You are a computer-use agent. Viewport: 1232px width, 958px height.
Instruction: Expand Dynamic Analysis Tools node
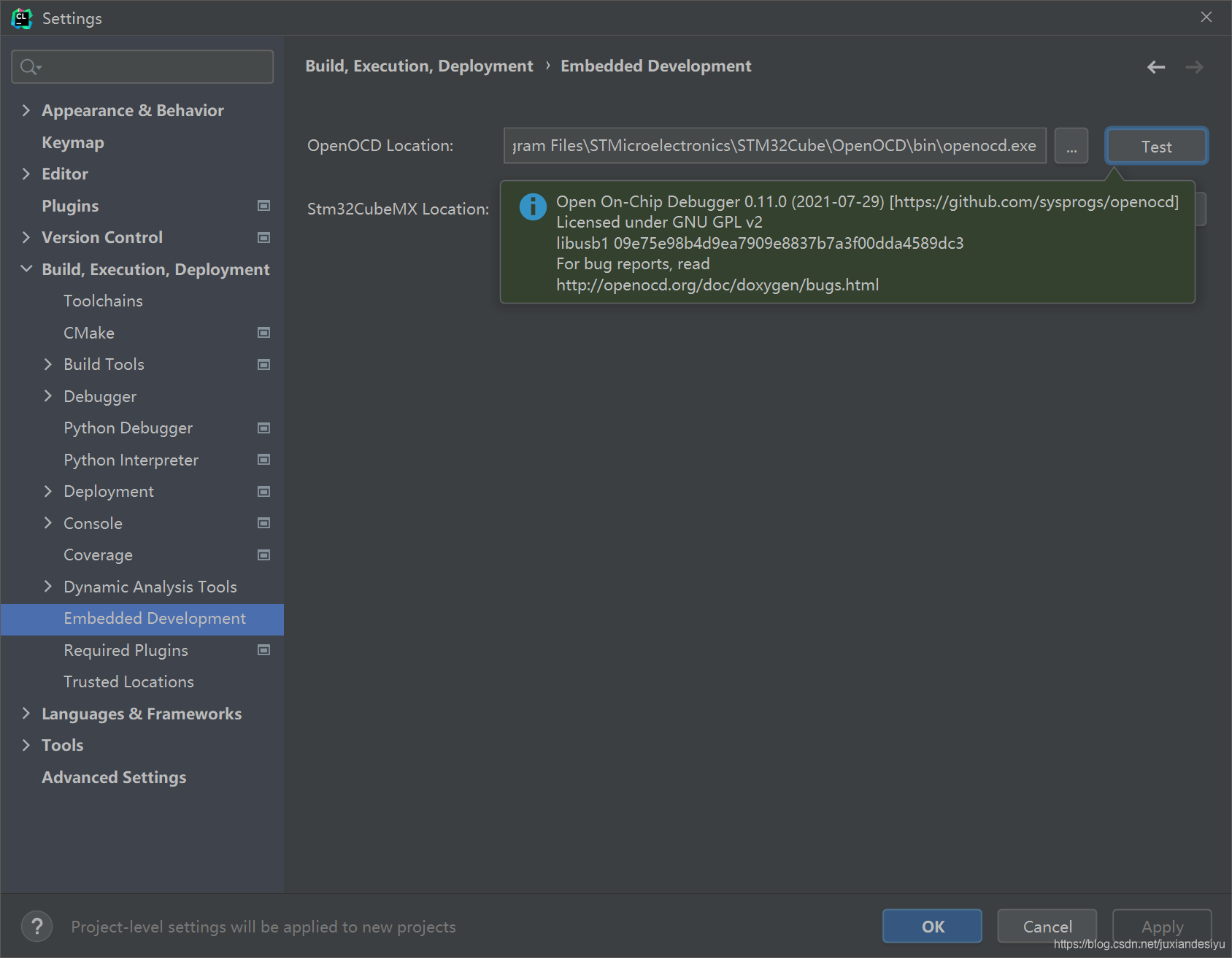[48, 587]
